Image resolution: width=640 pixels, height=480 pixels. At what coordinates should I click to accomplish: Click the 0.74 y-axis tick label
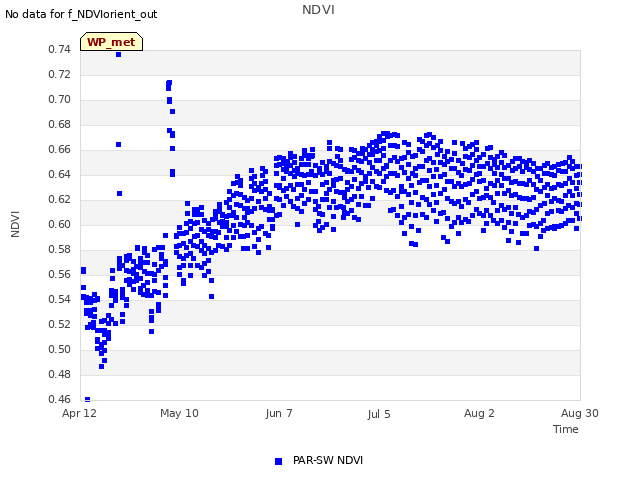pyautogui.click(x=59, y=49)
